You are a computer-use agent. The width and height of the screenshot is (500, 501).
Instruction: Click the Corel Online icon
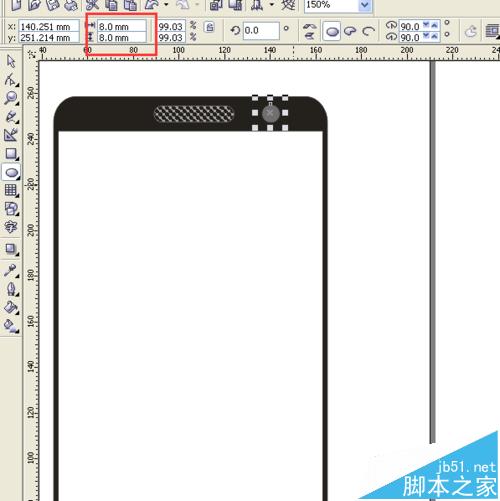click(x=288, y=5)
